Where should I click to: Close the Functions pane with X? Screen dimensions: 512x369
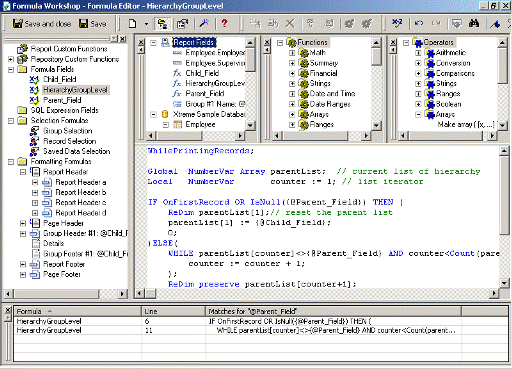tap(267, 42)
